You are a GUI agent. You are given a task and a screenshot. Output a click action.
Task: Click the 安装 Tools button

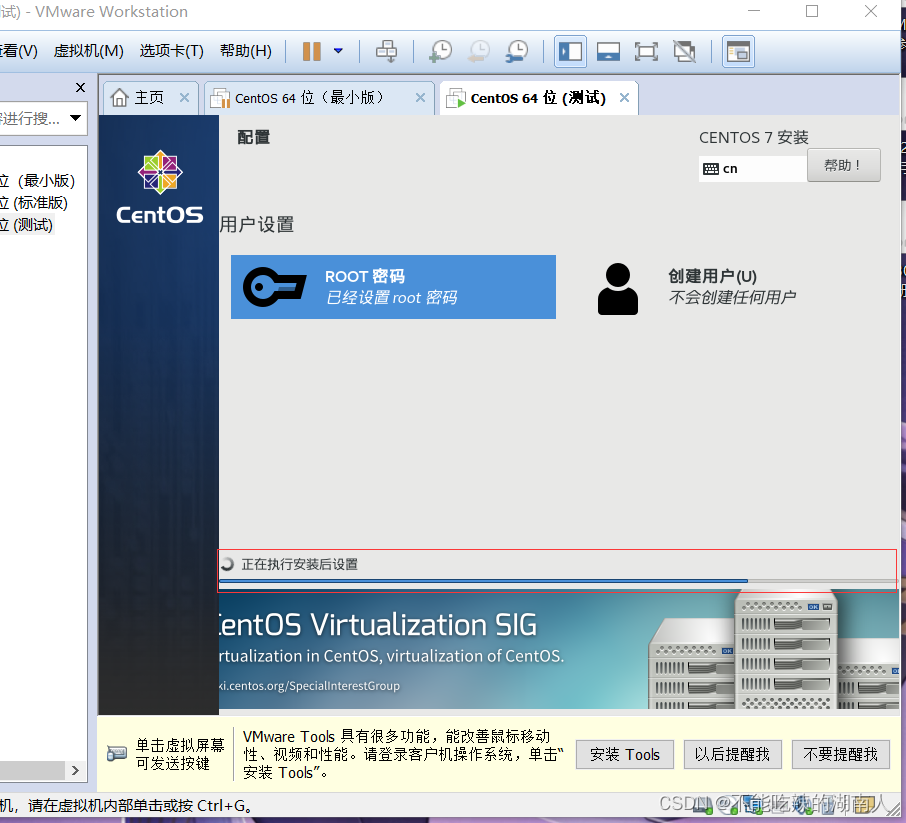[x=625, y=754]
